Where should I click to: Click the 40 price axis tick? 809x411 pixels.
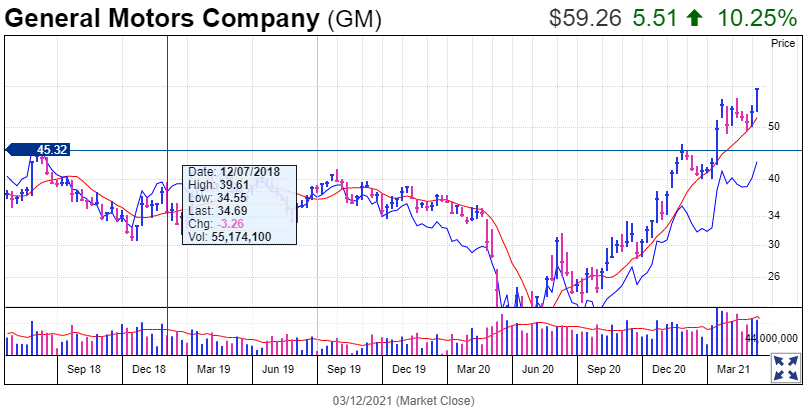point(772,178)
